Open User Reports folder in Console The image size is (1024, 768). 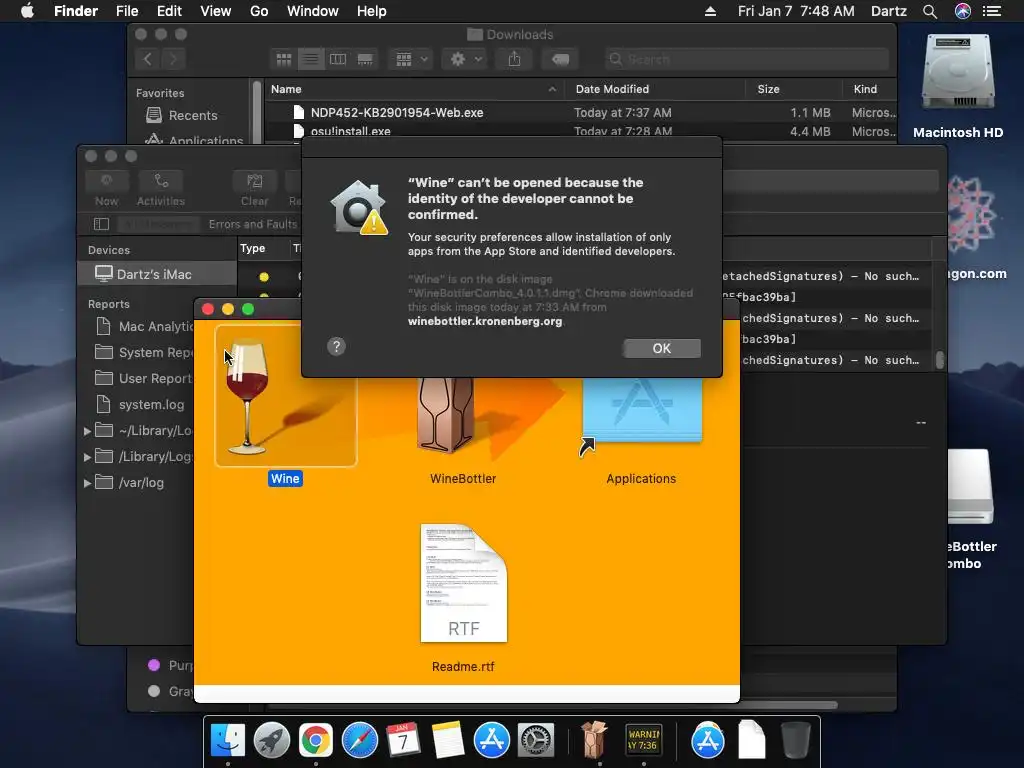tap(145, 379)
